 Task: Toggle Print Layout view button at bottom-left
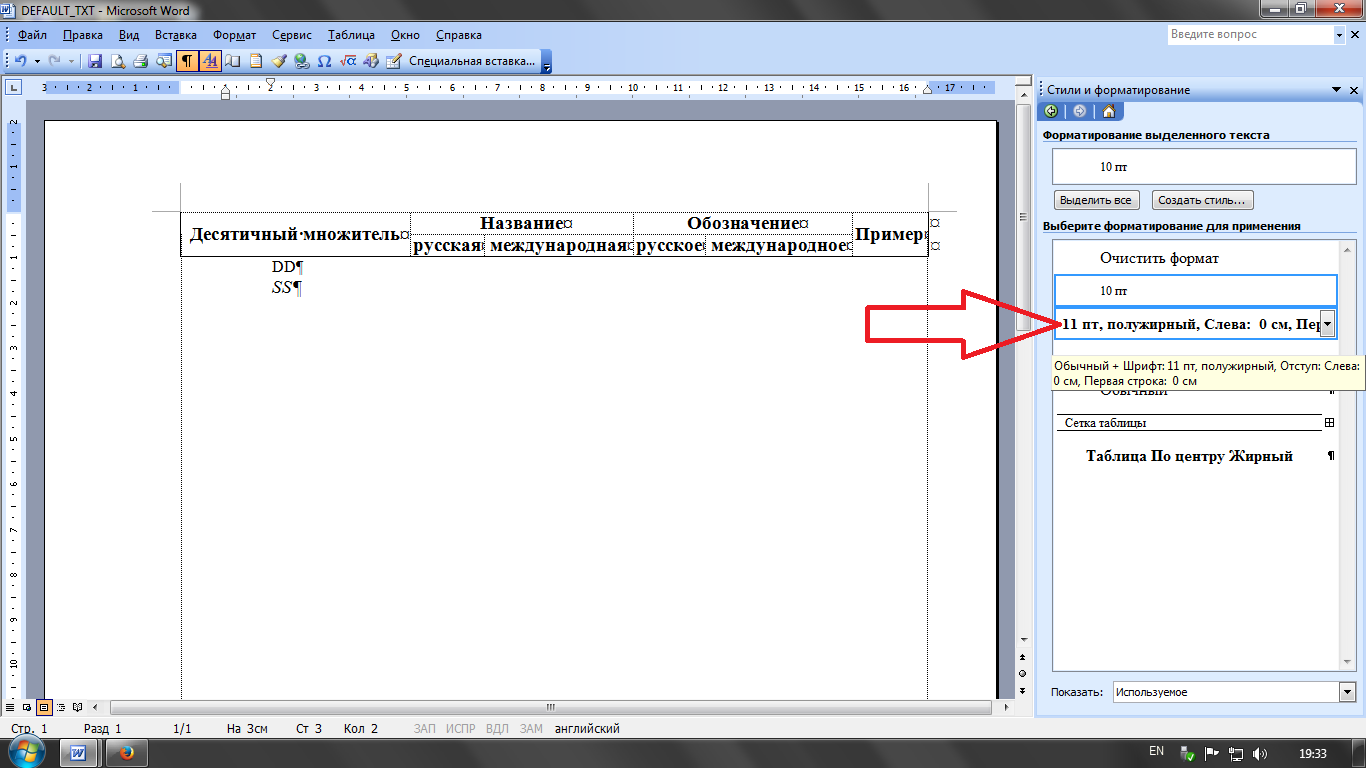pyautogui.click(x=44, y=707)
